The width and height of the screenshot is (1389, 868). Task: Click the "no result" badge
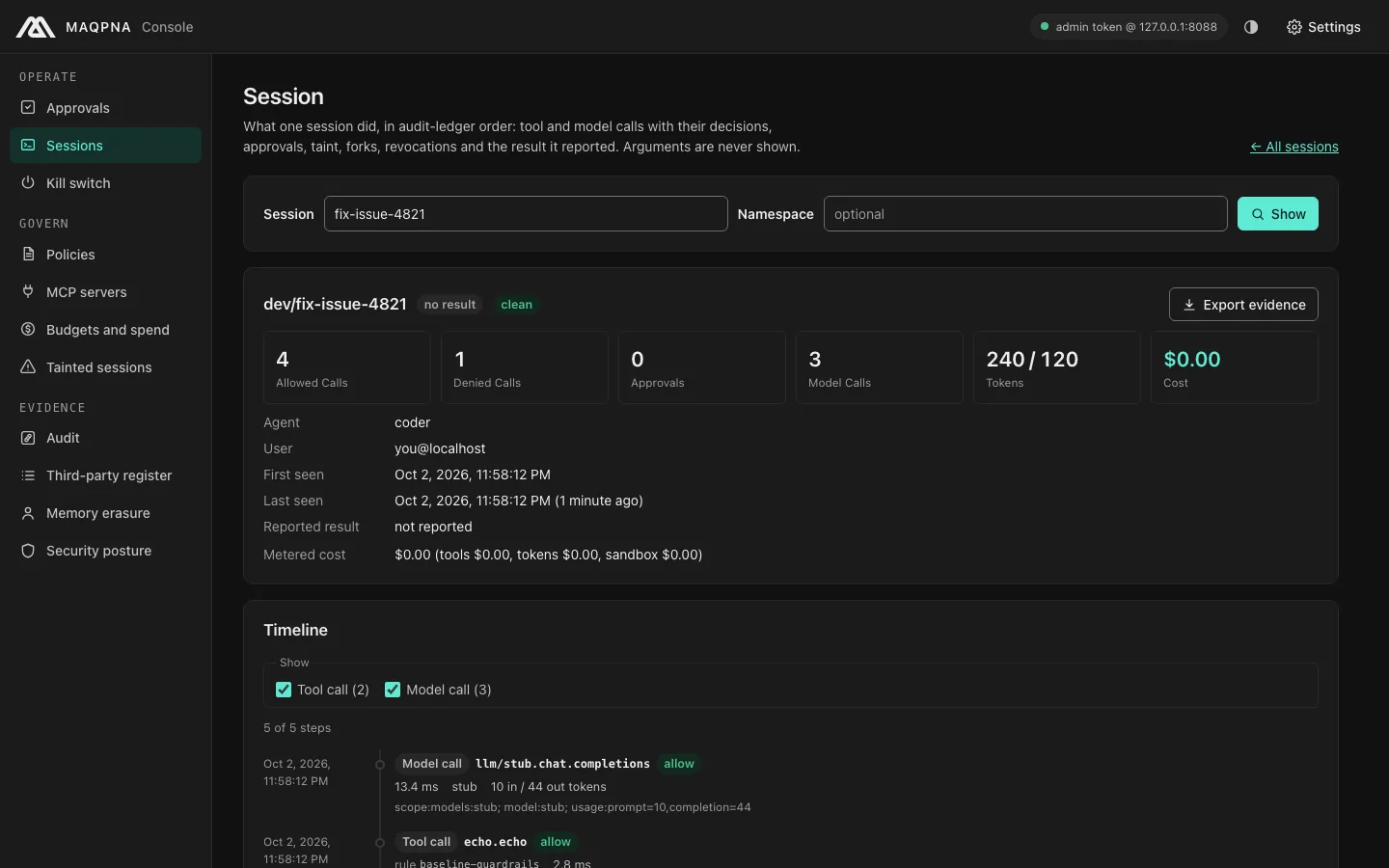pos(449,305)
